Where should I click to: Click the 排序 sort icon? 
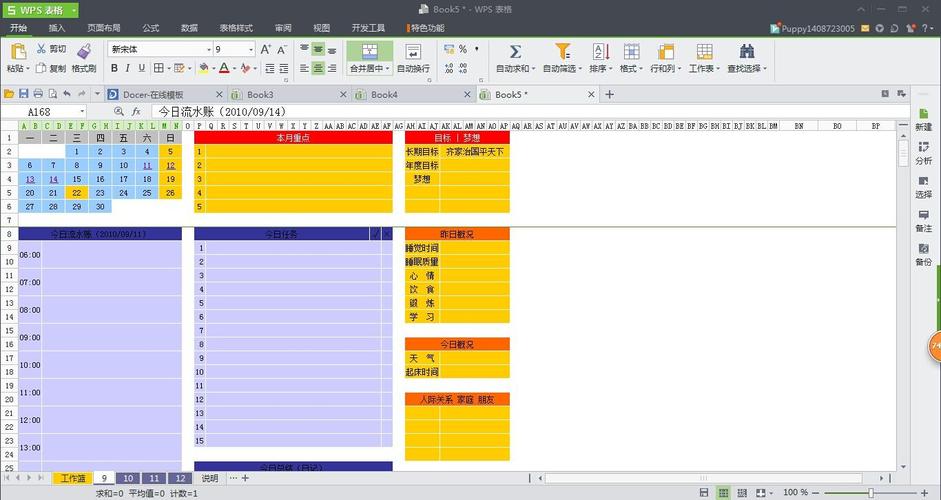point(600,51)
